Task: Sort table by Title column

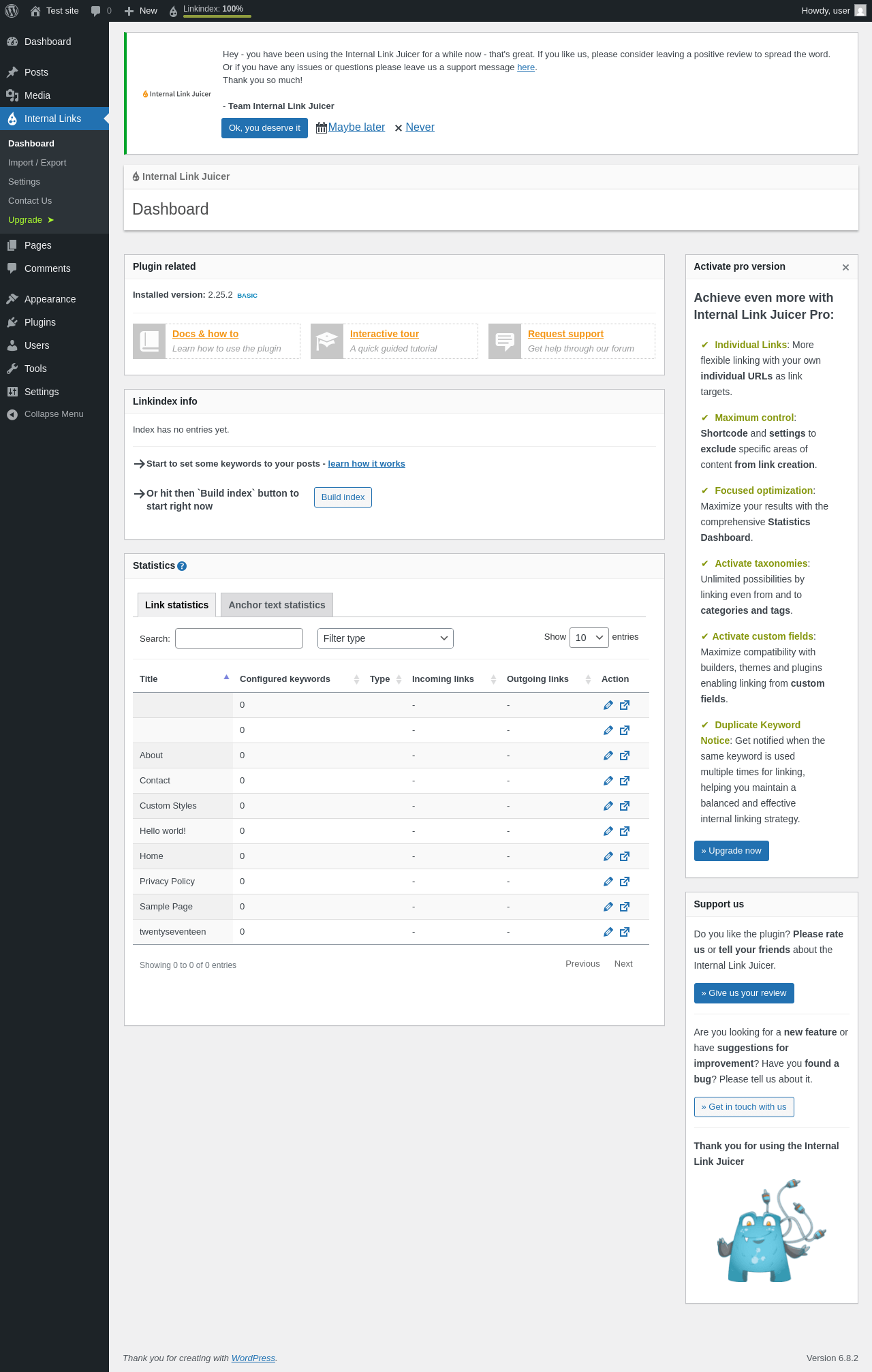Action: [184, 679]
